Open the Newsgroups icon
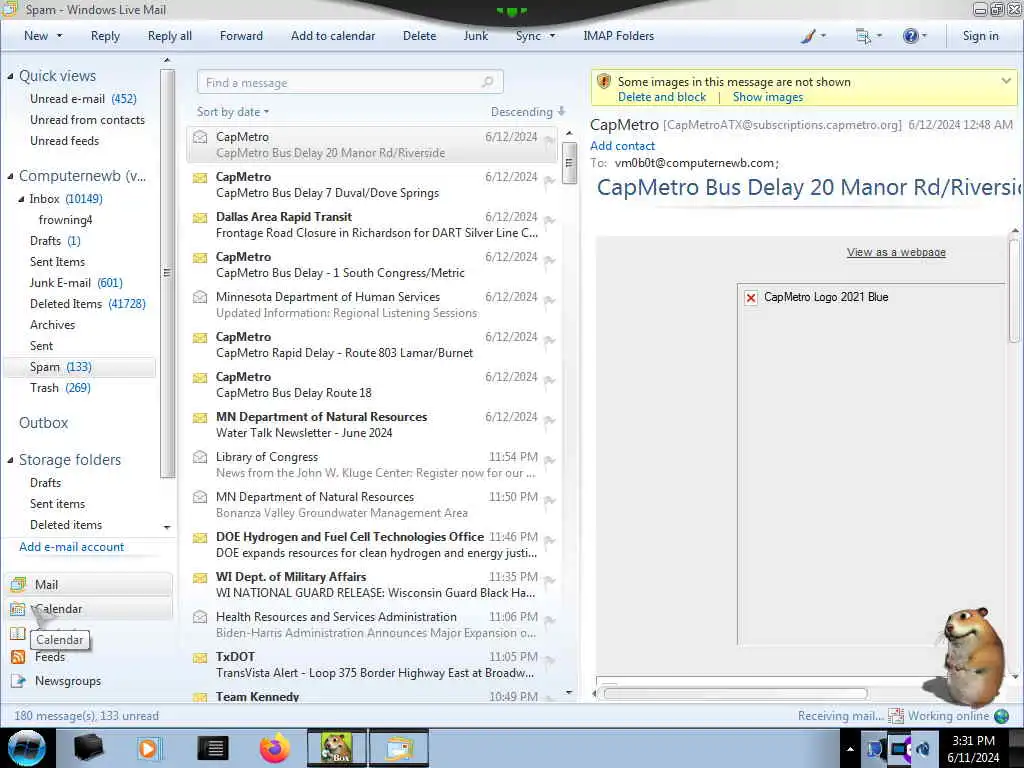Screen dimensions: 1024x768 click(x=18, y=681)
